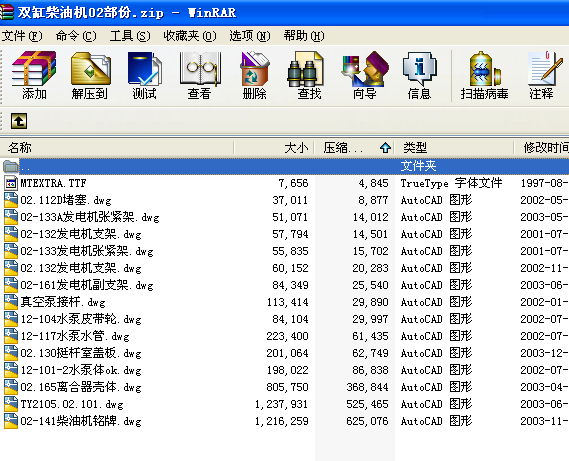Viewport: 569px width, 461px height.
Task: Click size value 223,400
Action: pos(287,336)
